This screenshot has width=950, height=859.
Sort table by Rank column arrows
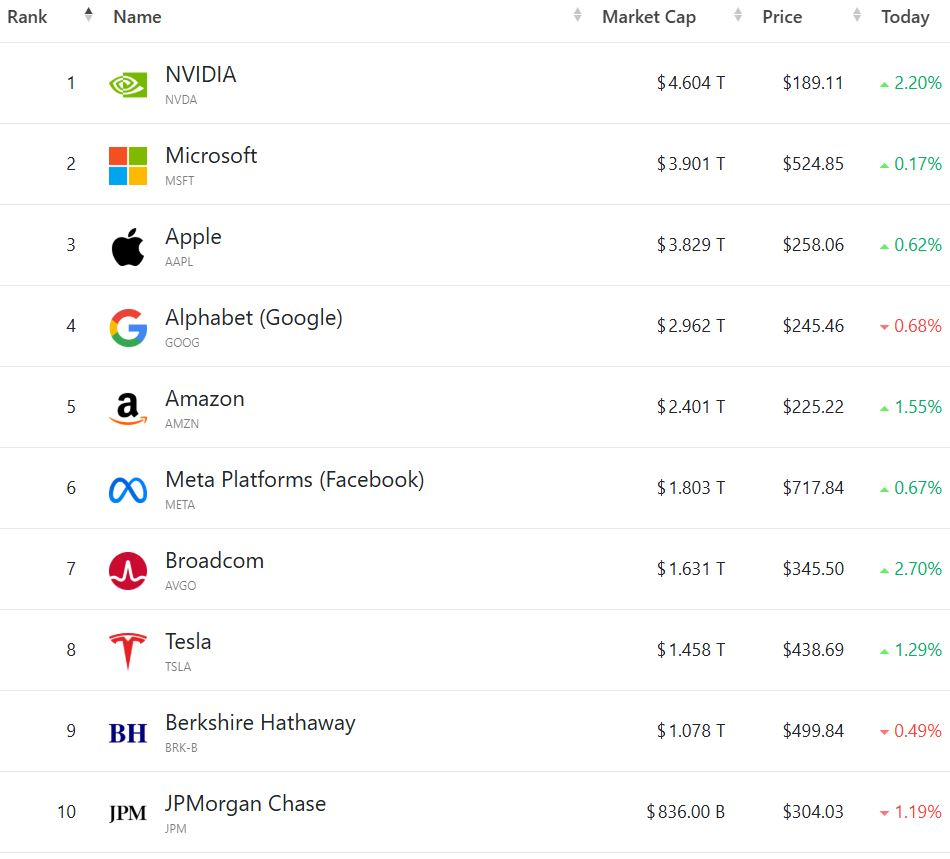coord(88,16)
